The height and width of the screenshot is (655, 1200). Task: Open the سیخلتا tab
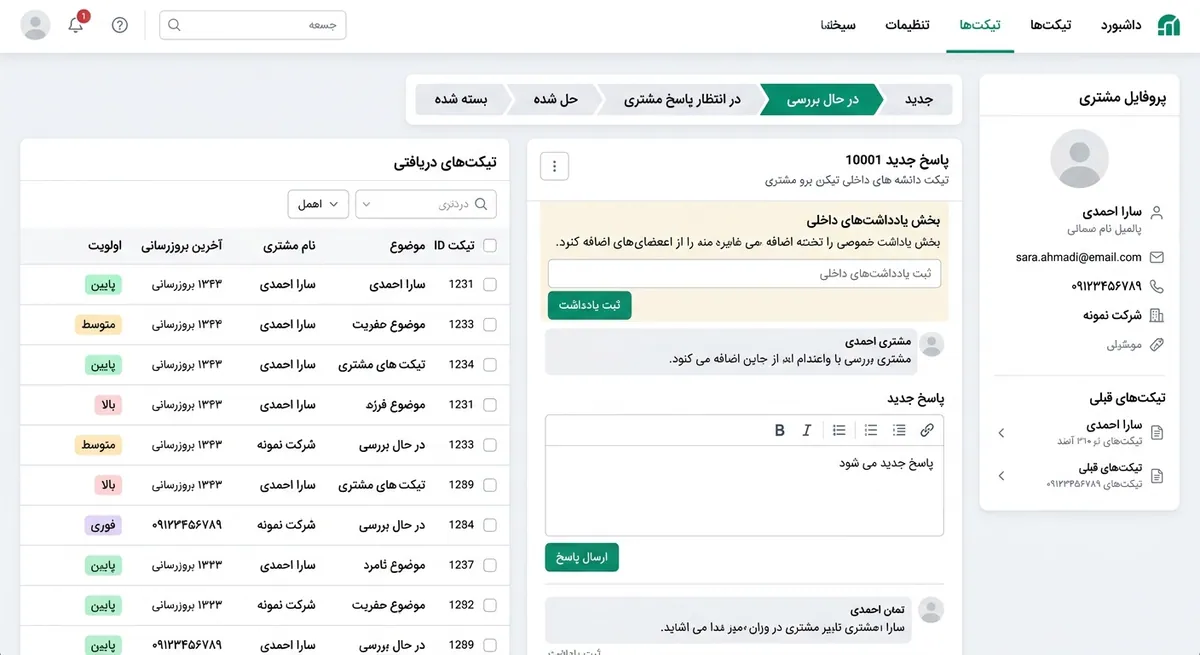coord(838,25)
